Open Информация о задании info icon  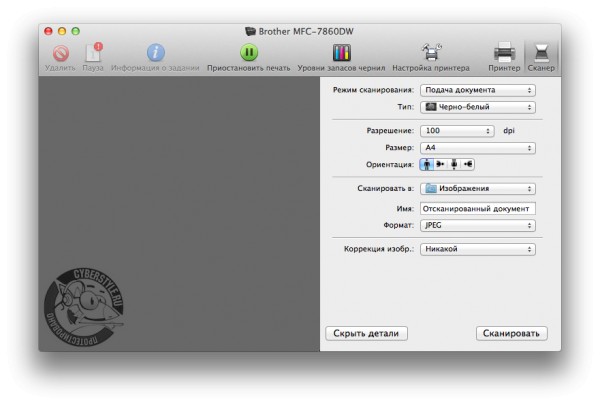click(x=156, y=52)
